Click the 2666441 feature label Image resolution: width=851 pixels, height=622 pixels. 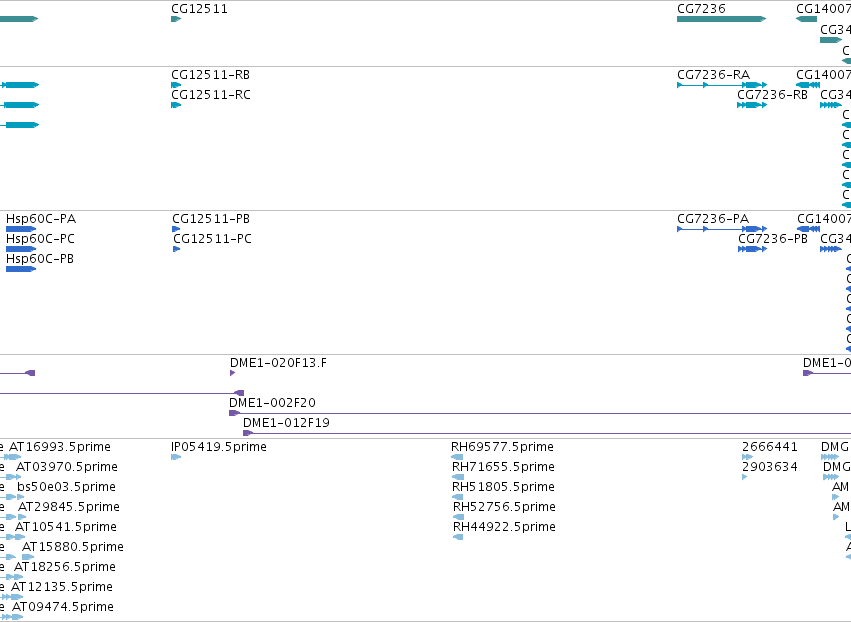point(770,447)
